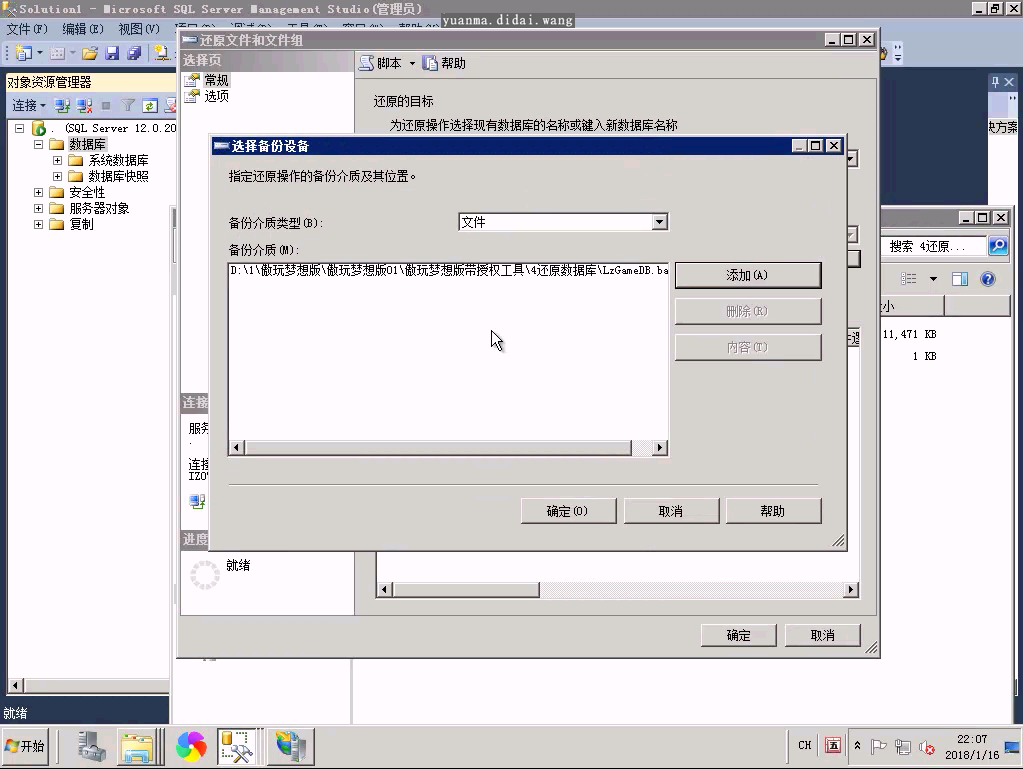Expand the 安全性 folder
This screenshot has width=1023, height=769.
point(38,192)
